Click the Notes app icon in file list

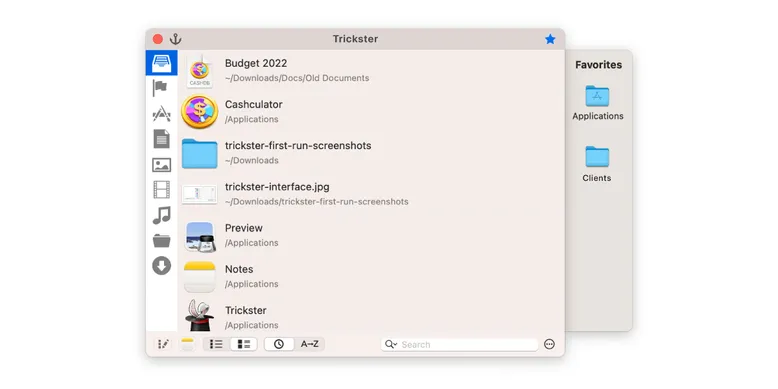point(199,277)
